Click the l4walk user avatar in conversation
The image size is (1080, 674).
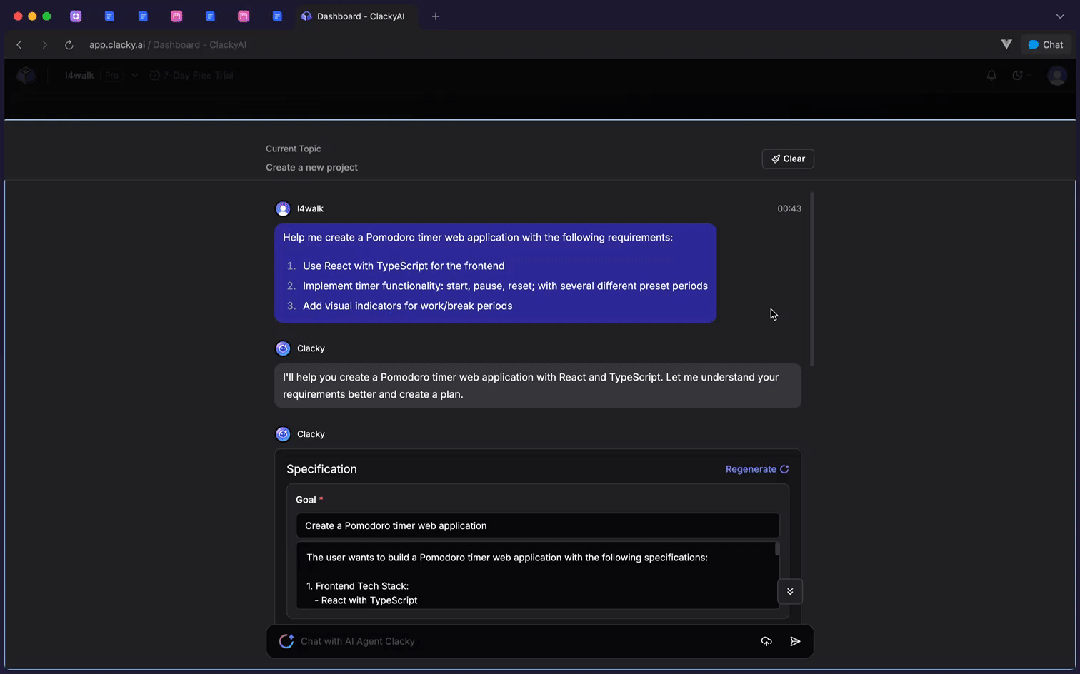click(x=283, y=209)
